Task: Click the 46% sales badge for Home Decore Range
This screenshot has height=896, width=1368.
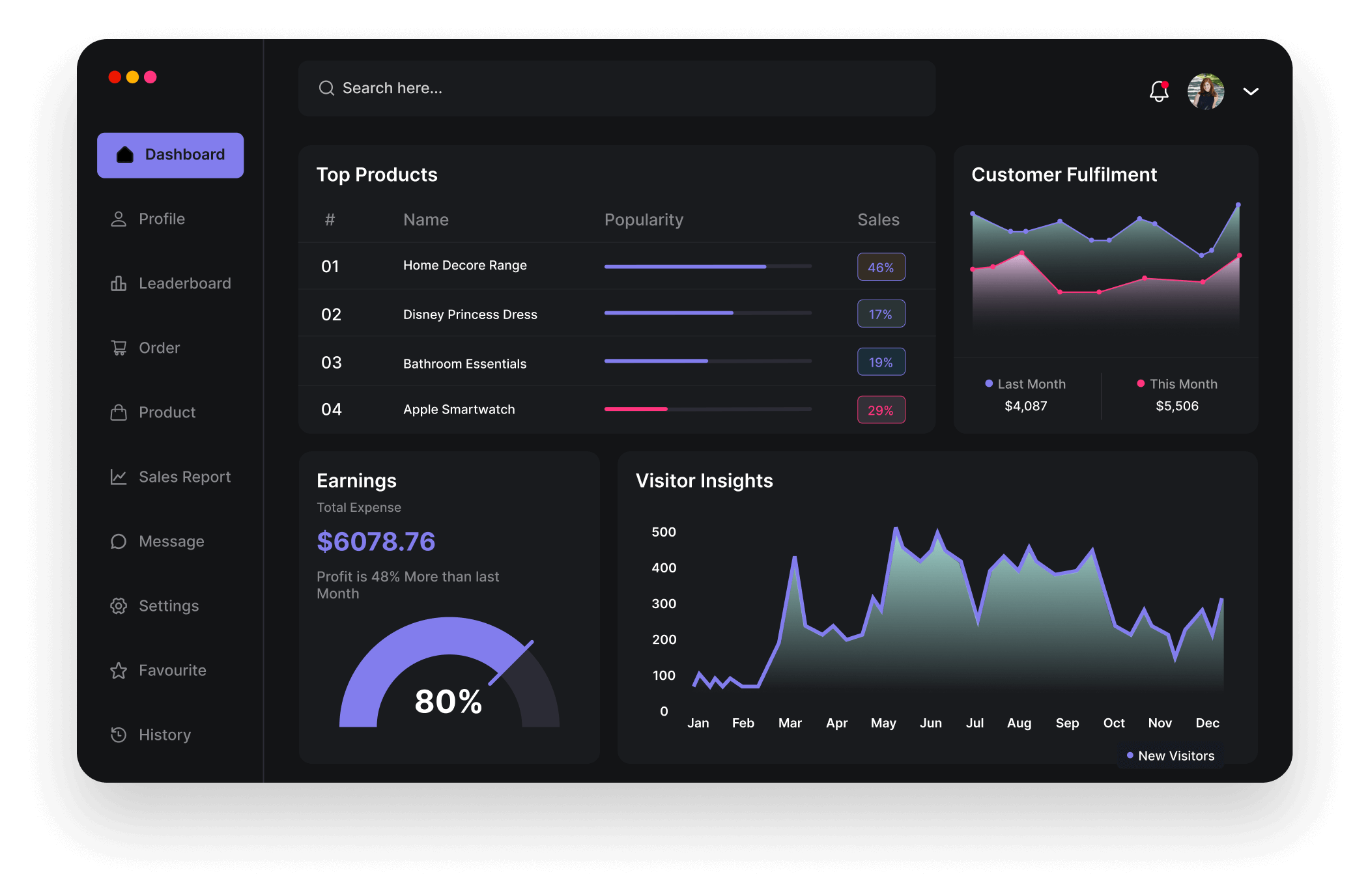Action: tap(881, 267)
